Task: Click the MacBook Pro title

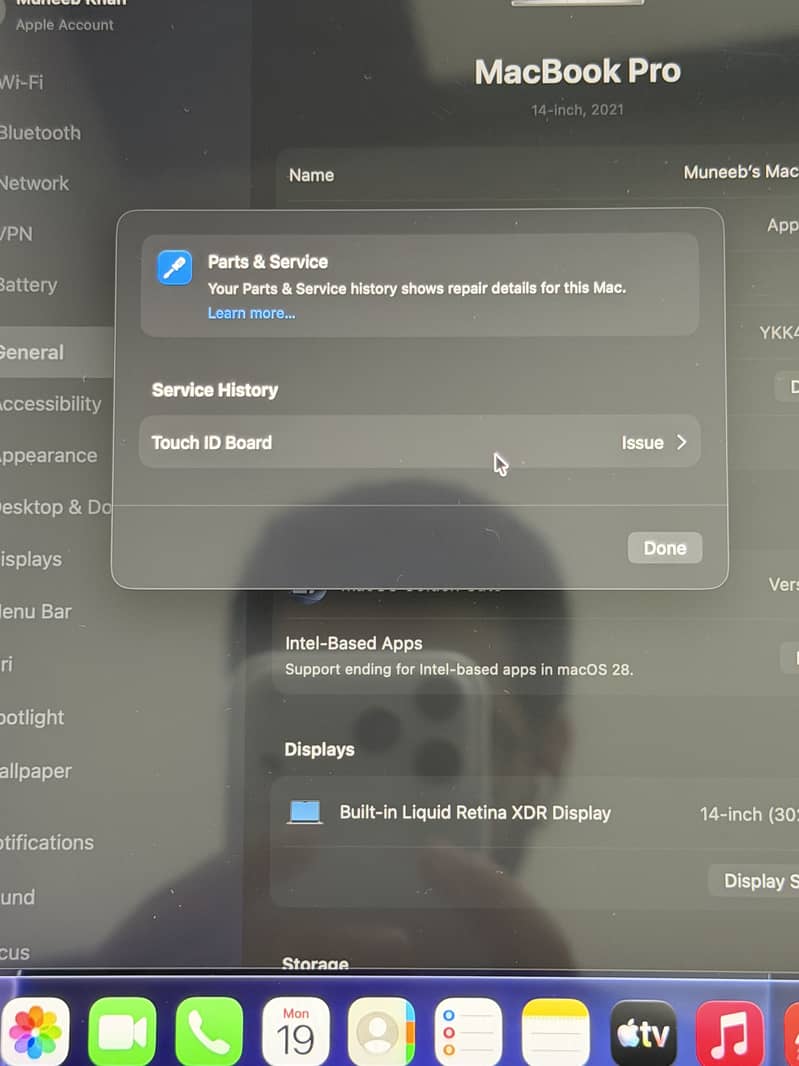Action: (577, 71)
